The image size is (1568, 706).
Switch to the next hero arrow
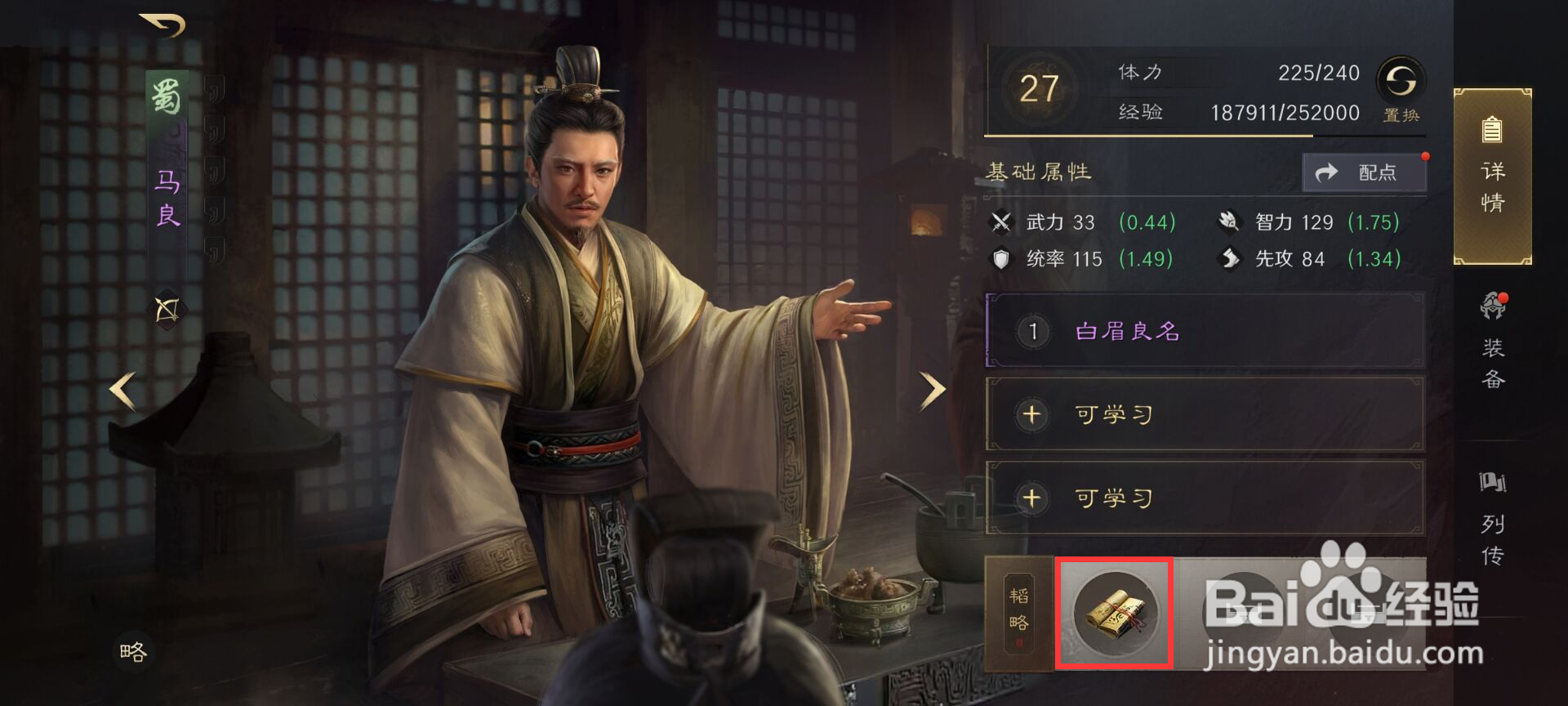[x=931, y=391]
